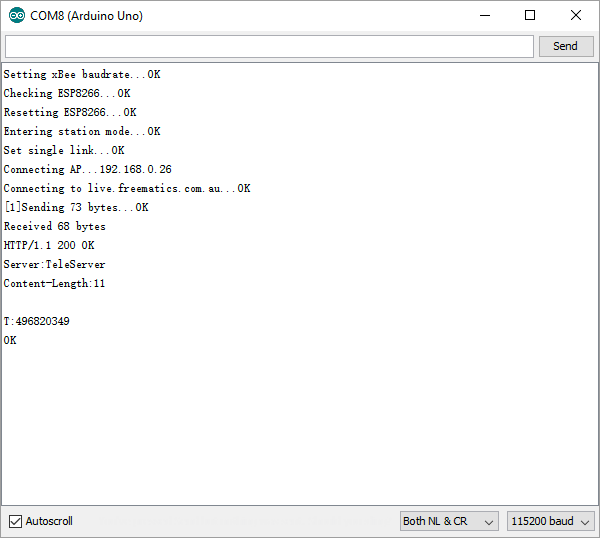Image resolution: width=600 pixels, height=538 pixels.
Task: Click the 'Server:TeleServer' output line
Action: pos(54,265)
